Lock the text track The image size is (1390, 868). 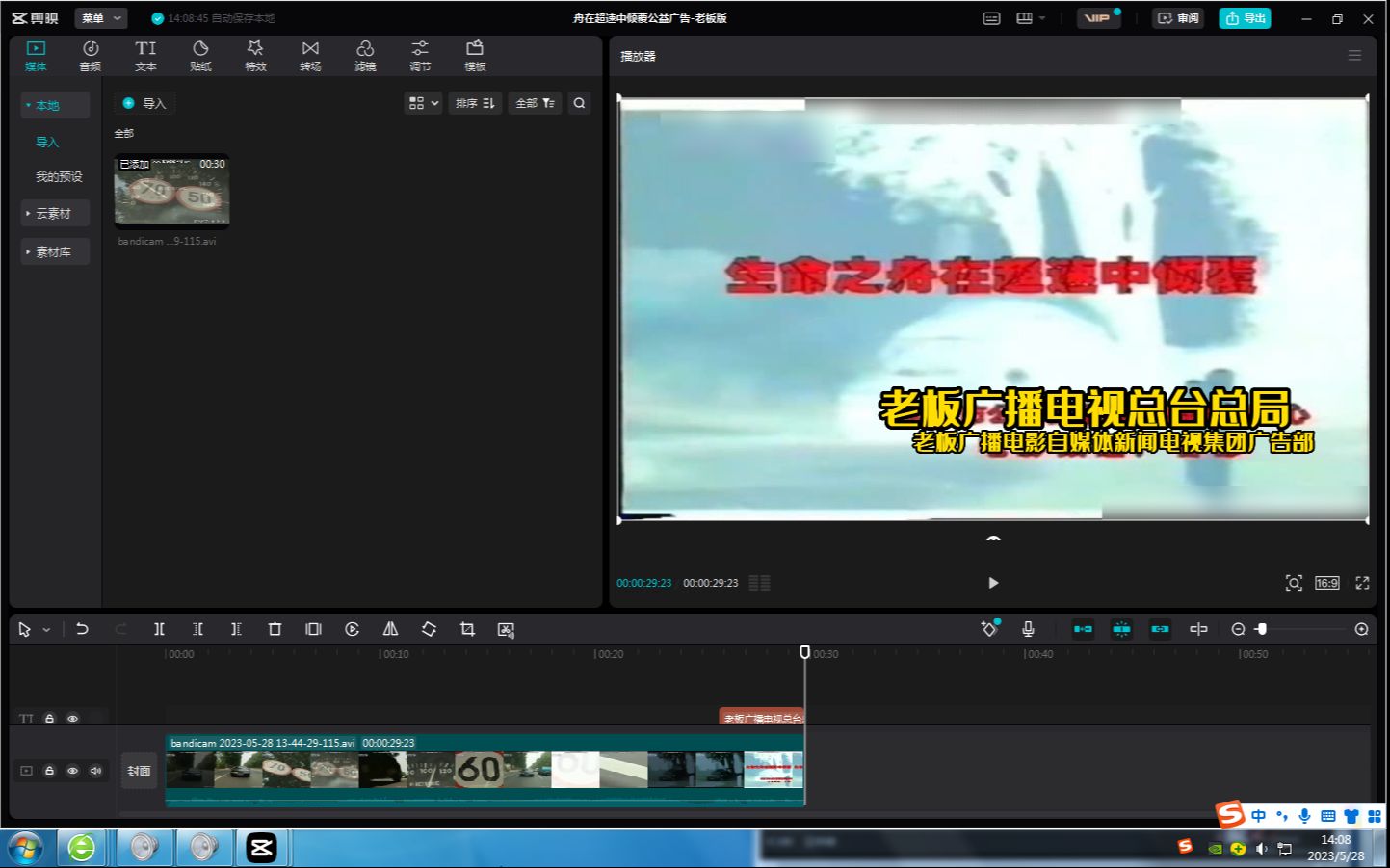(x=49, y=719)
